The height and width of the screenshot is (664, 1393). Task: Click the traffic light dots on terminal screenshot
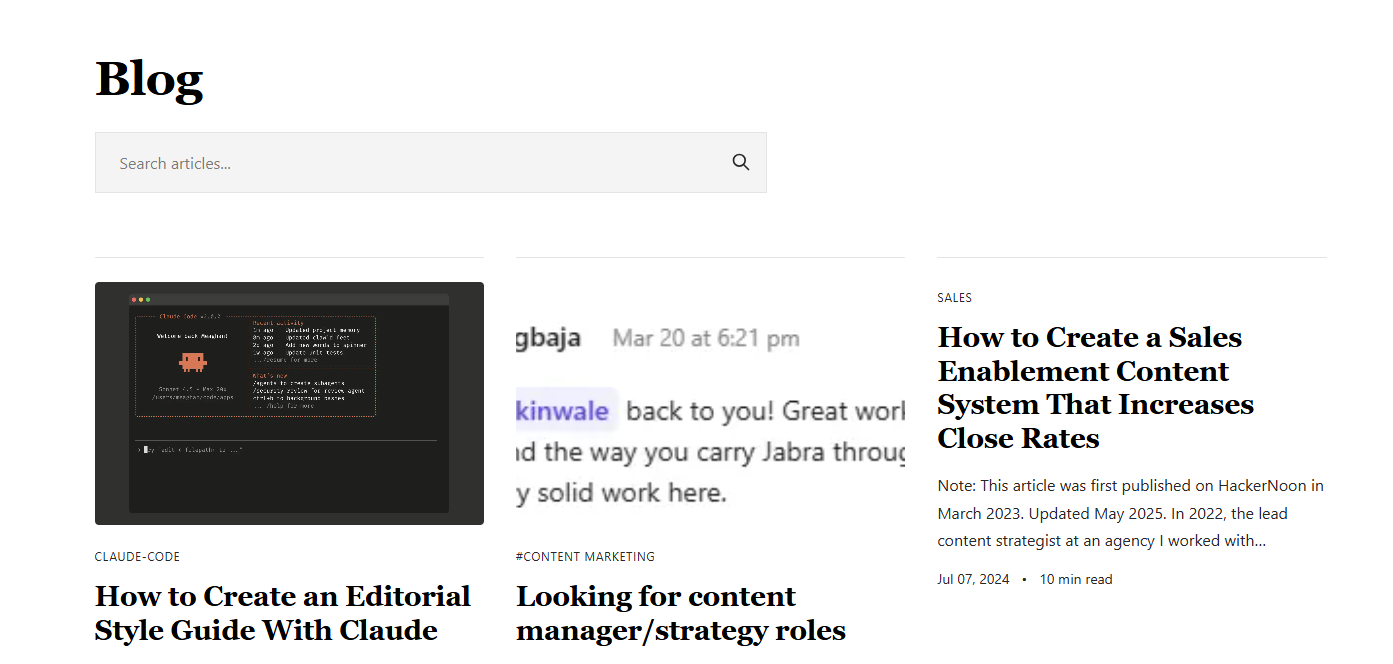140,297
